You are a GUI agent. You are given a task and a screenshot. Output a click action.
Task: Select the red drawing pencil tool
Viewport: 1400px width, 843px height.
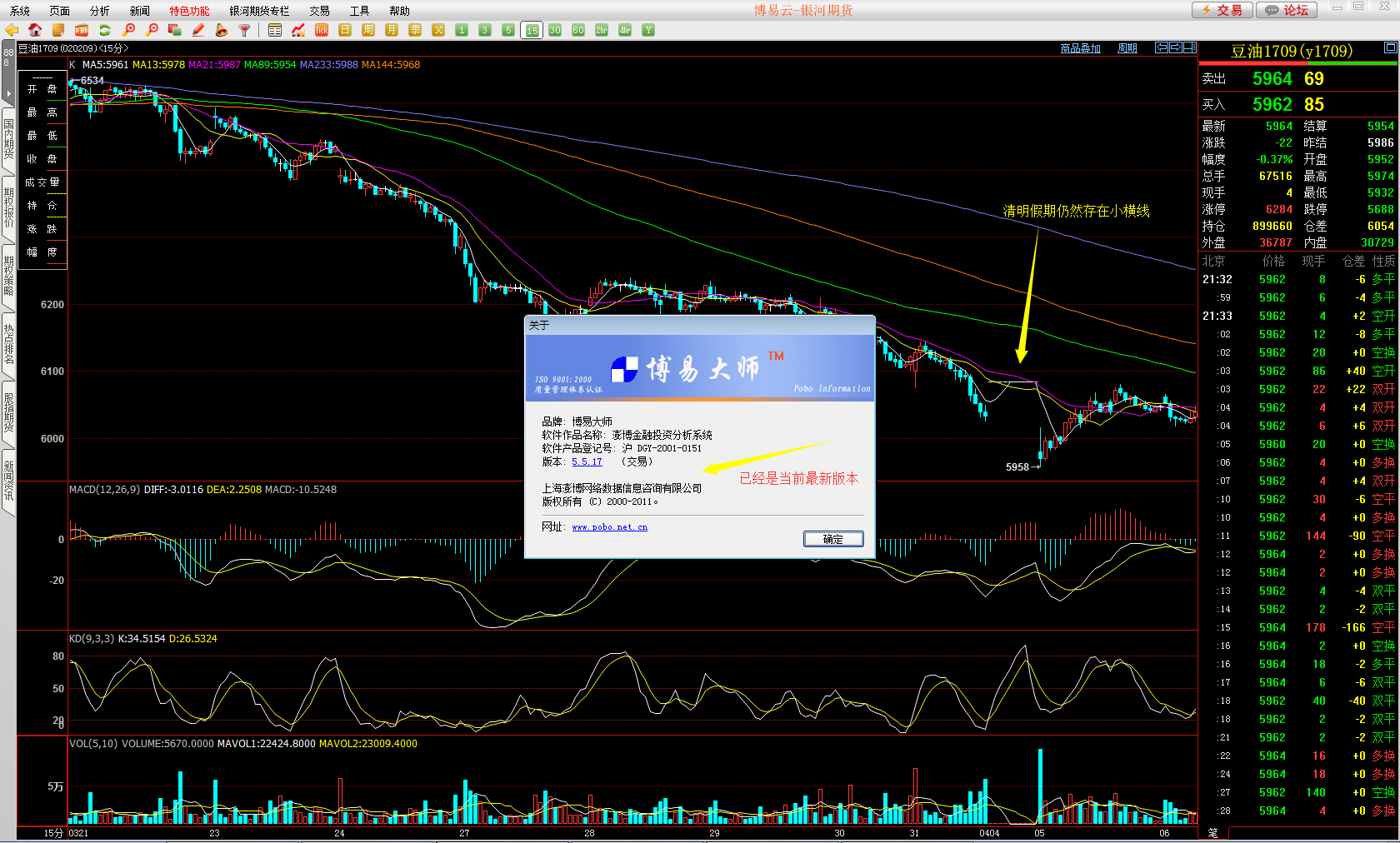[x=198, y=30]
